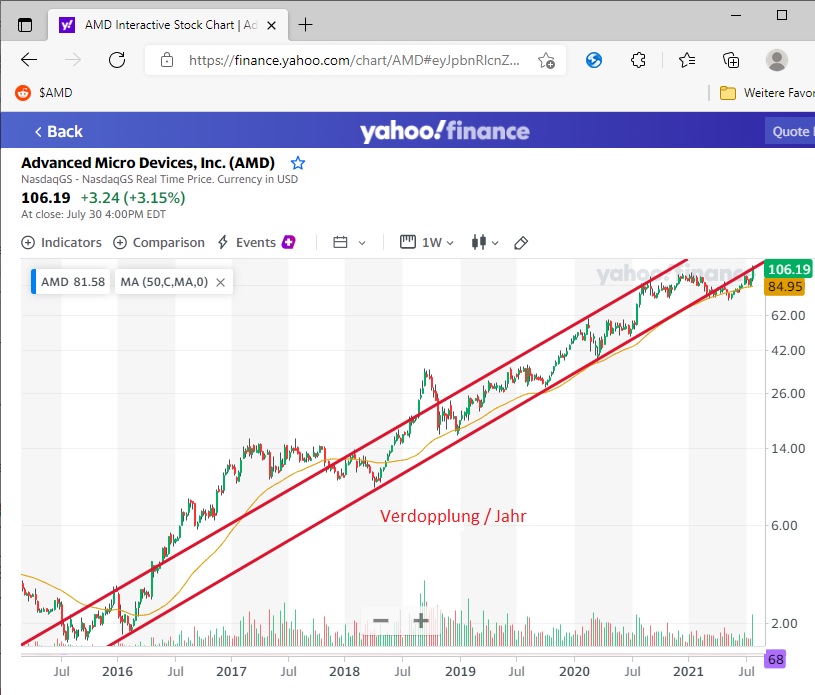This screenshot has width=815, height=695.
Task: Open the Indicators menu
Action: coord(61,243)
